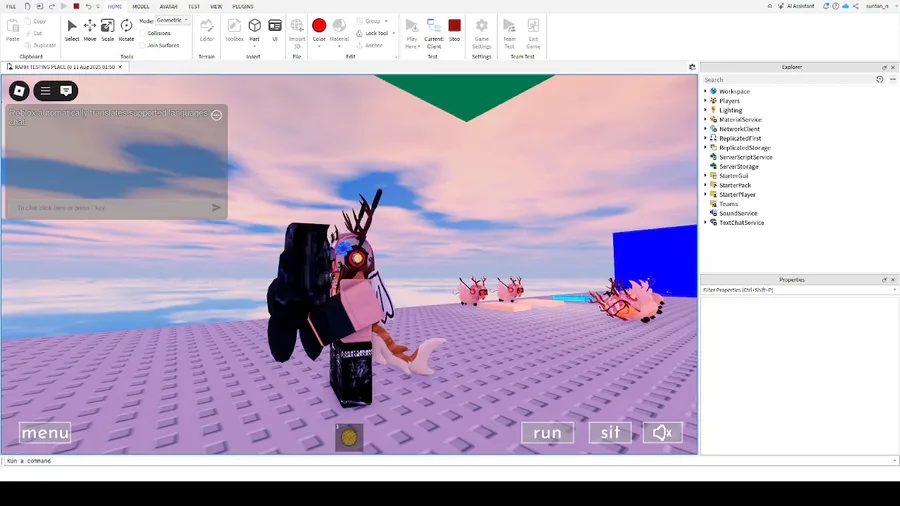The height and width of the screenshot is (506, 900).
Task: Click the share icon near username
Action: (x=855, y=6)
